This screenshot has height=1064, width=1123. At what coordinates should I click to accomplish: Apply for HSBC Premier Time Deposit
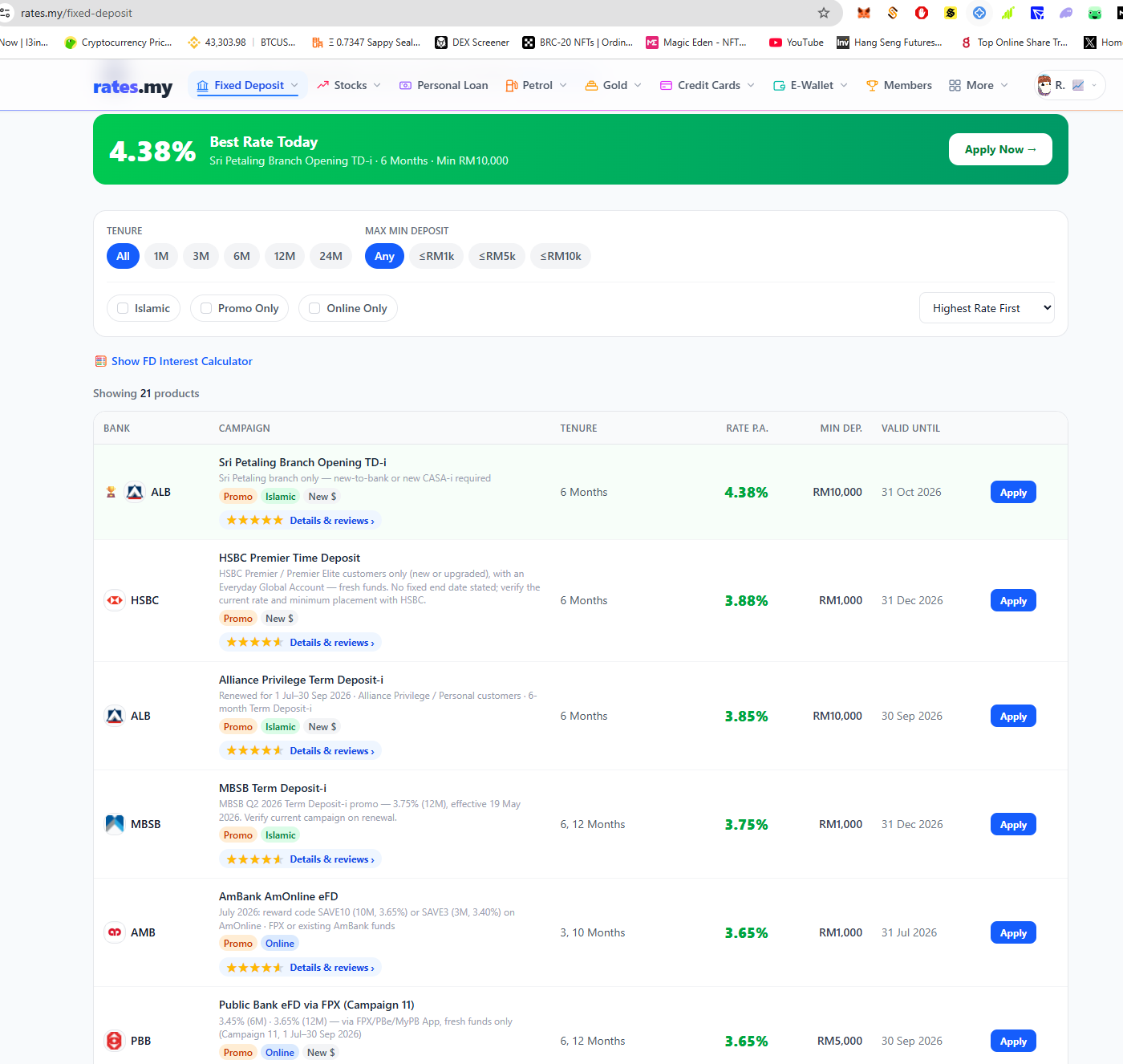[1013, 600]
